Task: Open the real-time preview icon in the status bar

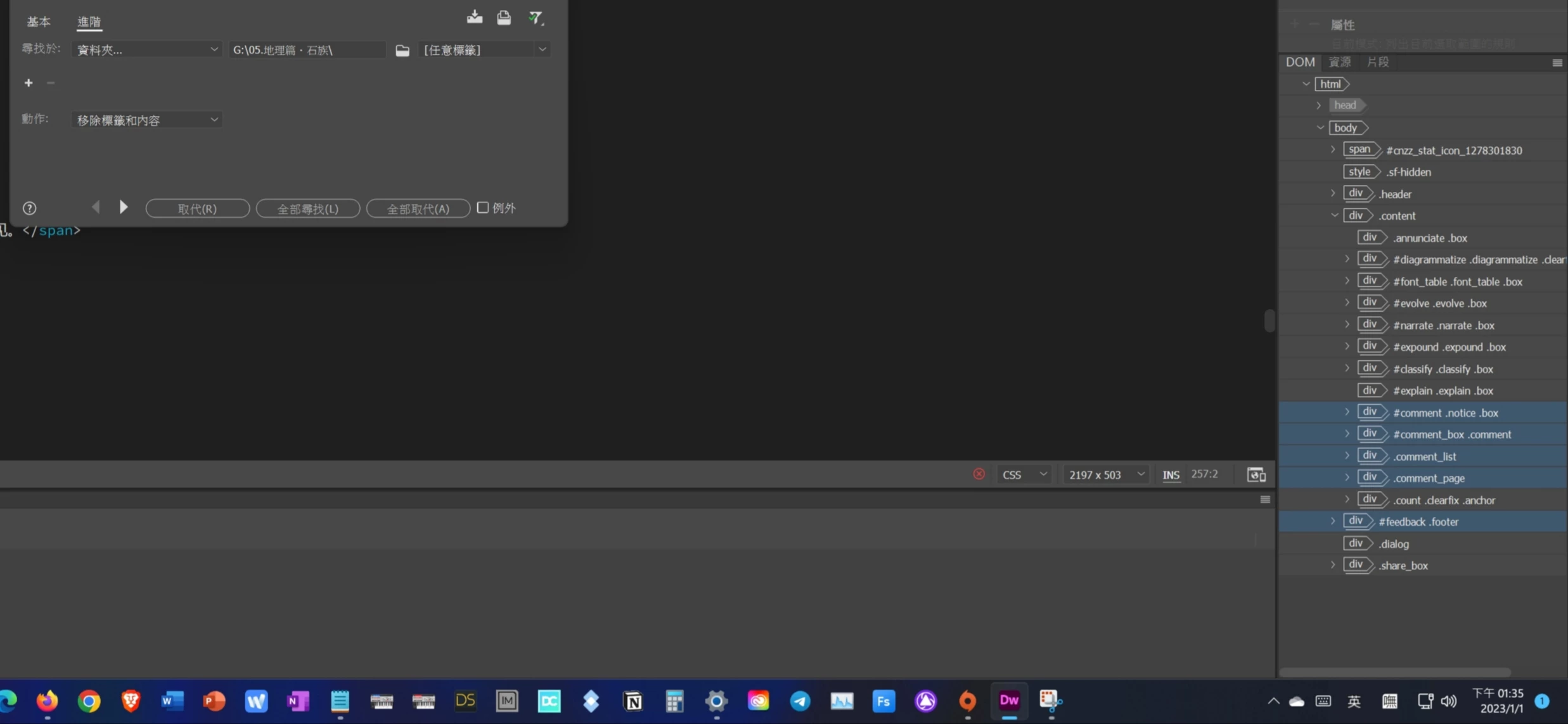Action: tap(1256, 474)
